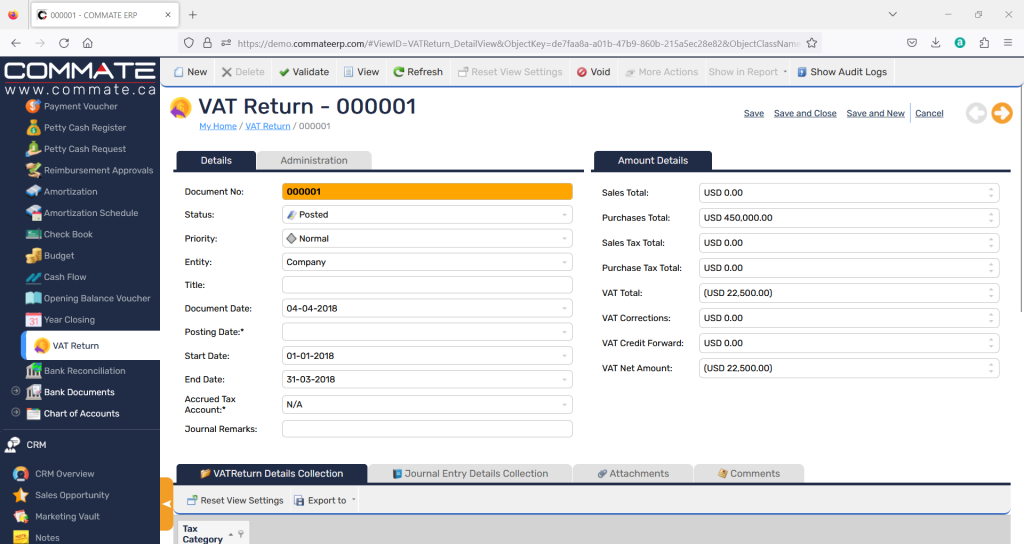Click the Void toolbar button
The width and height of the screenshot is (1024, 544).
coord(593,72)
